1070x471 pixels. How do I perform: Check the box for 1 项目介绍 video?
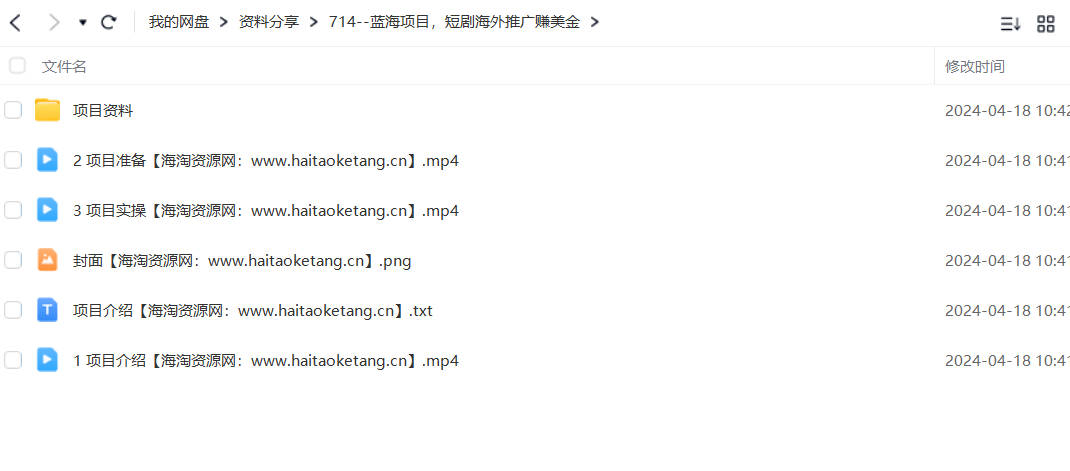pyautogui.click(x=13, y=360)
